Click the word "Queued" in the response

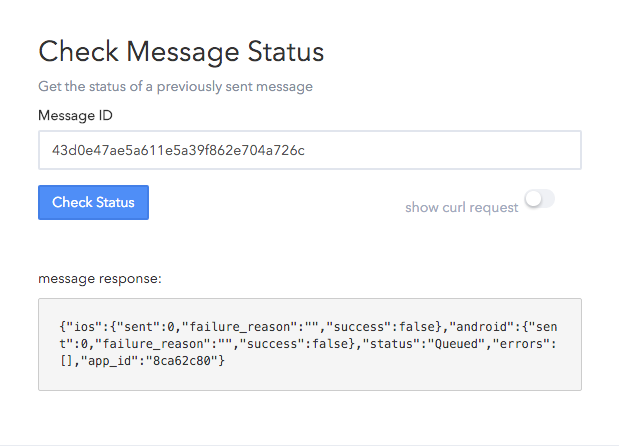click(456, 344)
